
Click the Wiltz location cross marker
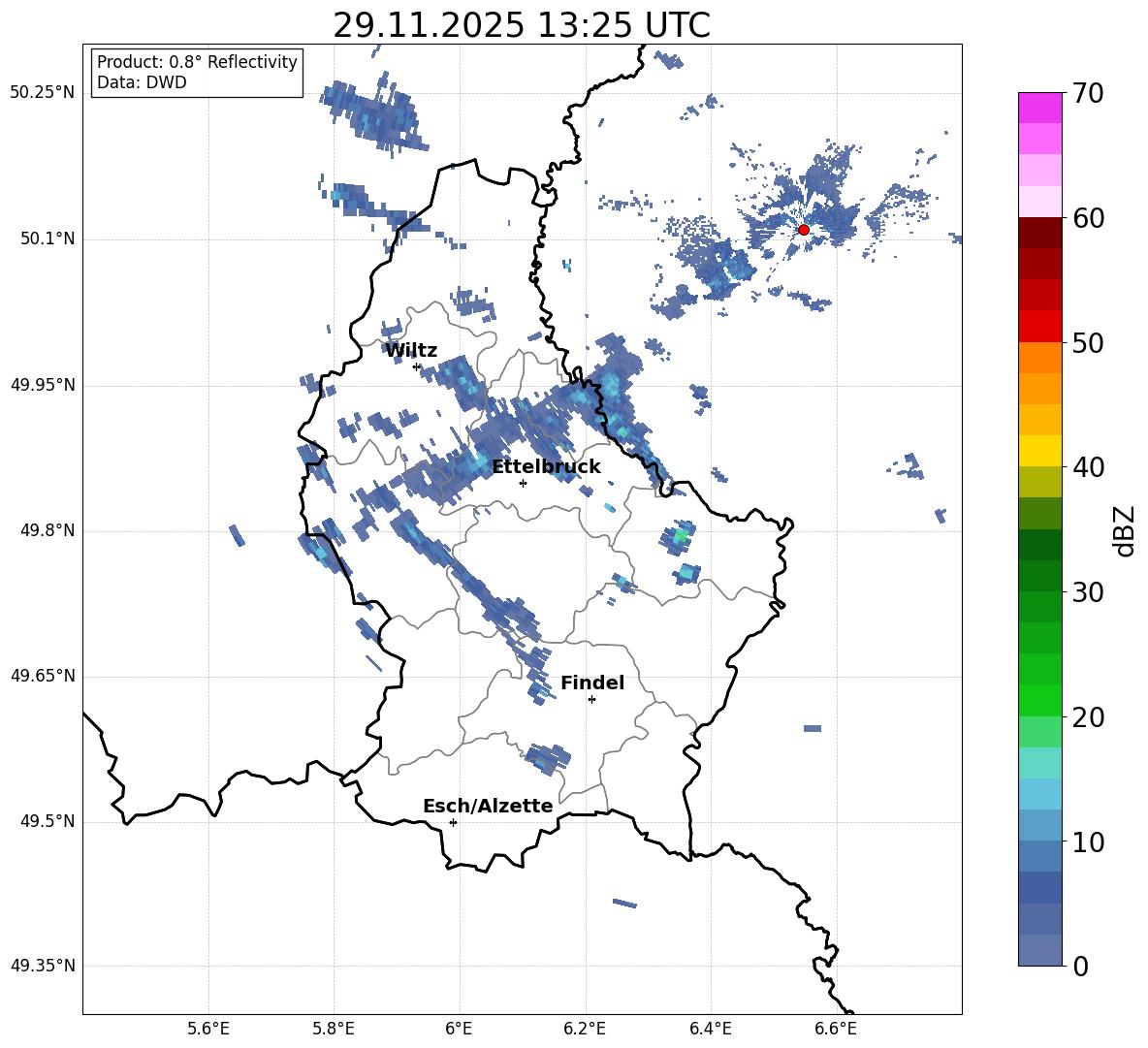[417, 366]
